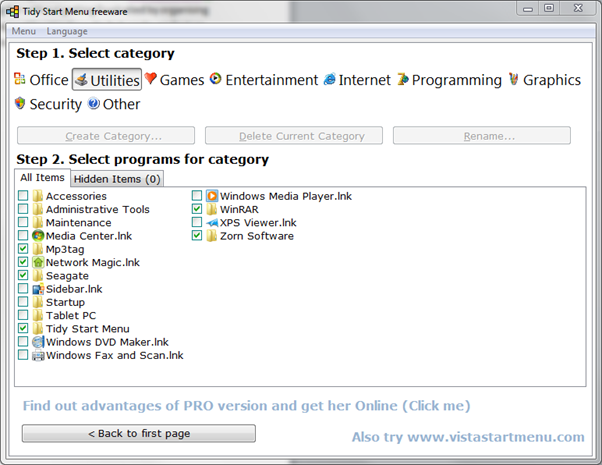Click the Other question-mark icon
The height and width of the screenshot is (465, 602).
pyautogui.click(x=93, y=103)
